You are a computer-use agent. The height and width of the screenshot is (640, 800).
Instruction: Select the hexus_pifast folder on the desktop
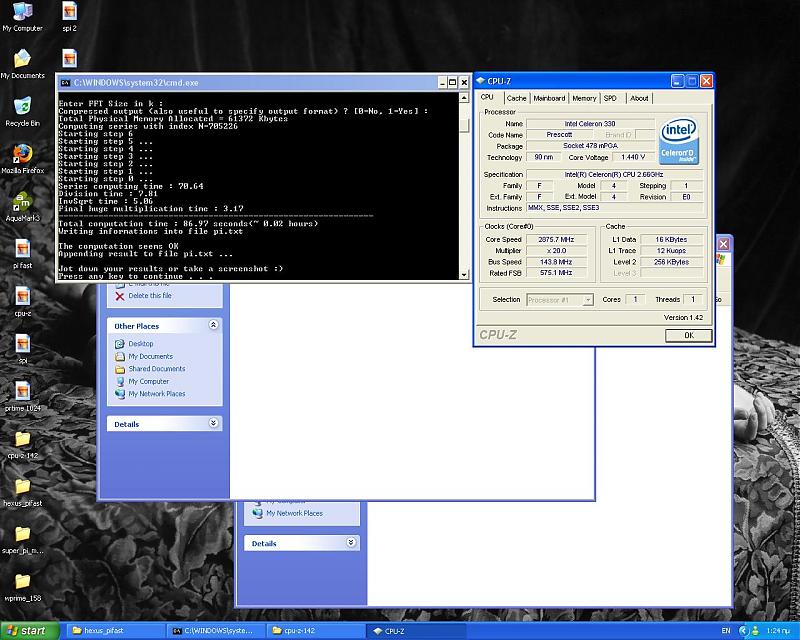pos(22,491)
